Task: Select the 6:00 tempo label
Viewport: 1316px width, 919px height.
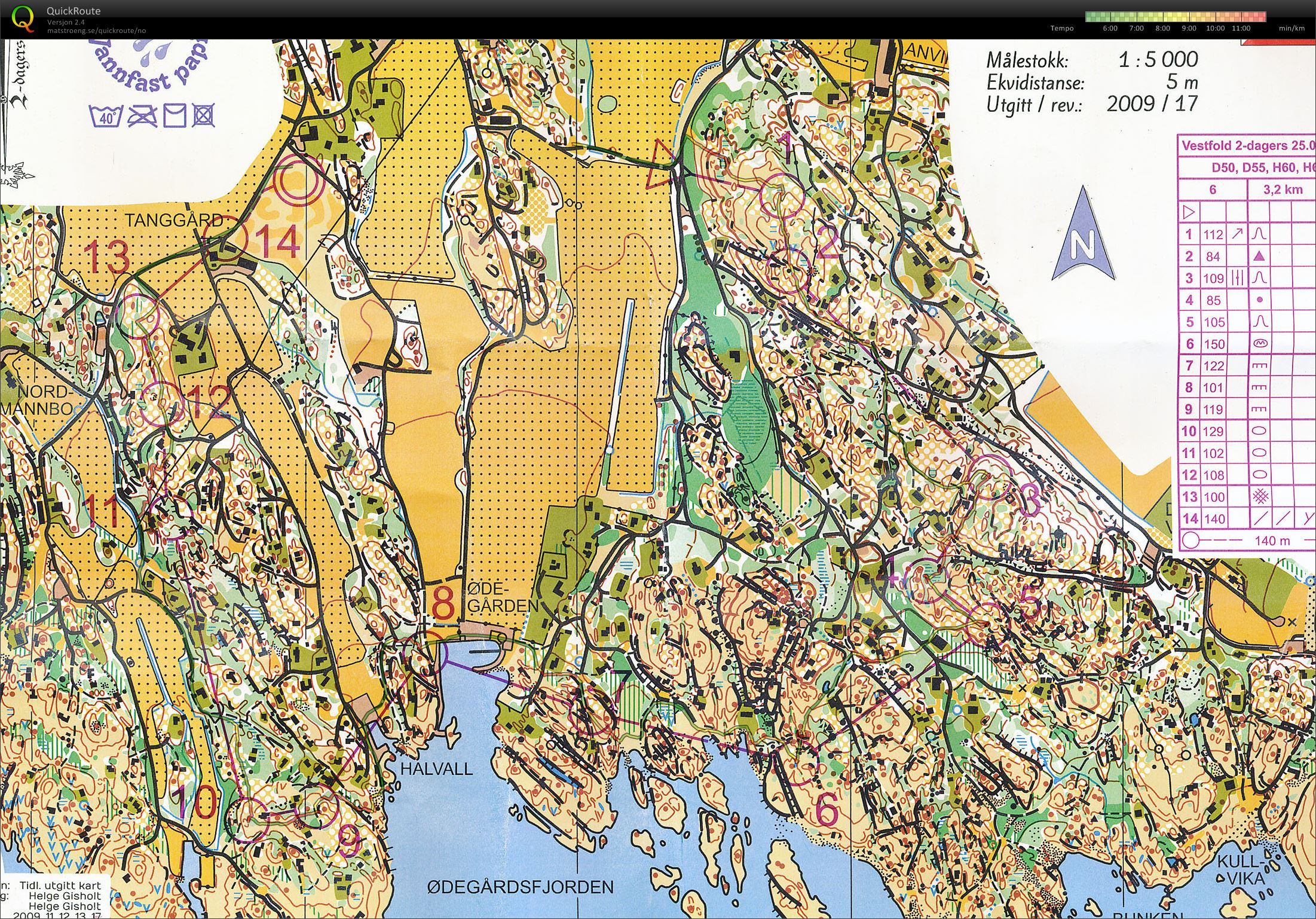Action: (x=1110, y=28)
